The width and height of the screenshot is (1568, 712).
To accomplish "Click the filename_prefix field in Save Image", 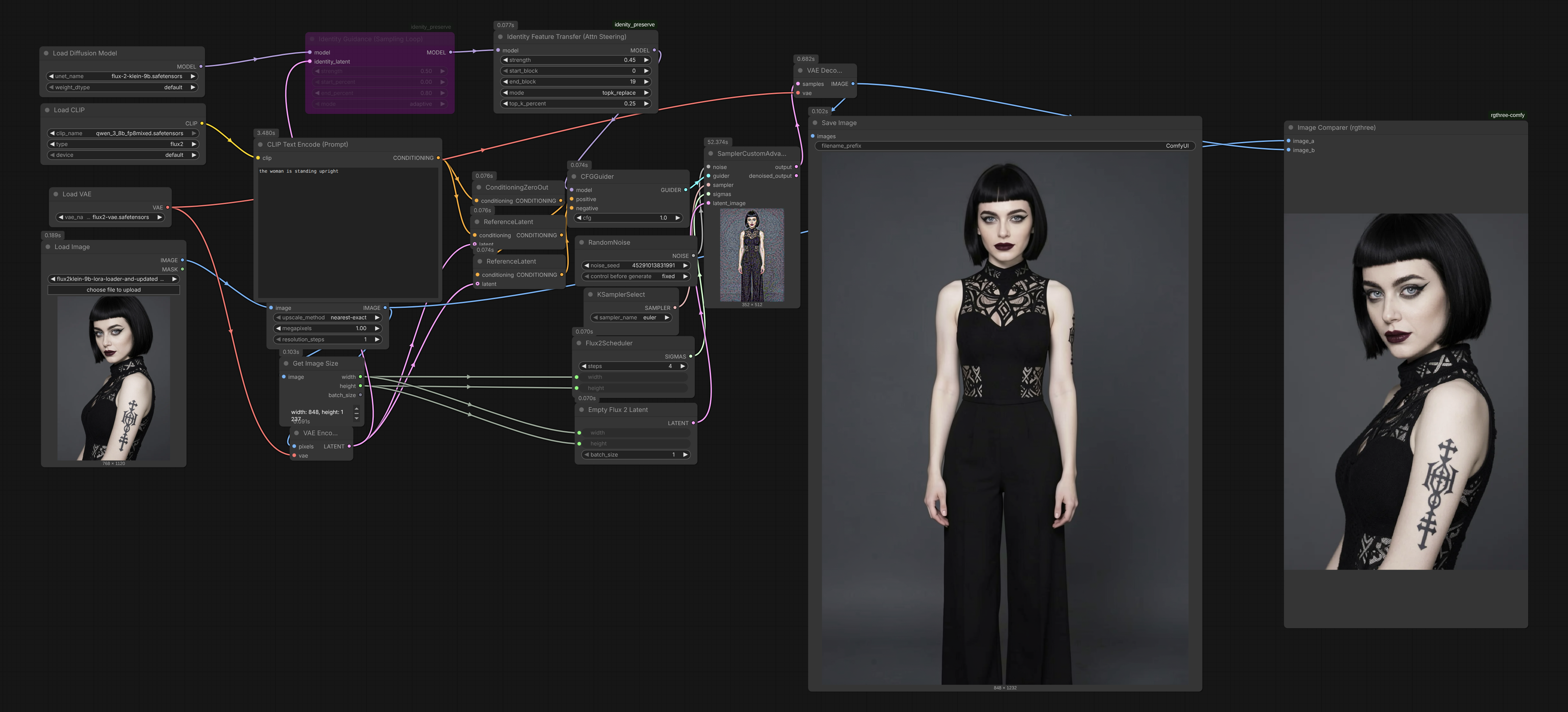I will coord(1005,146).
